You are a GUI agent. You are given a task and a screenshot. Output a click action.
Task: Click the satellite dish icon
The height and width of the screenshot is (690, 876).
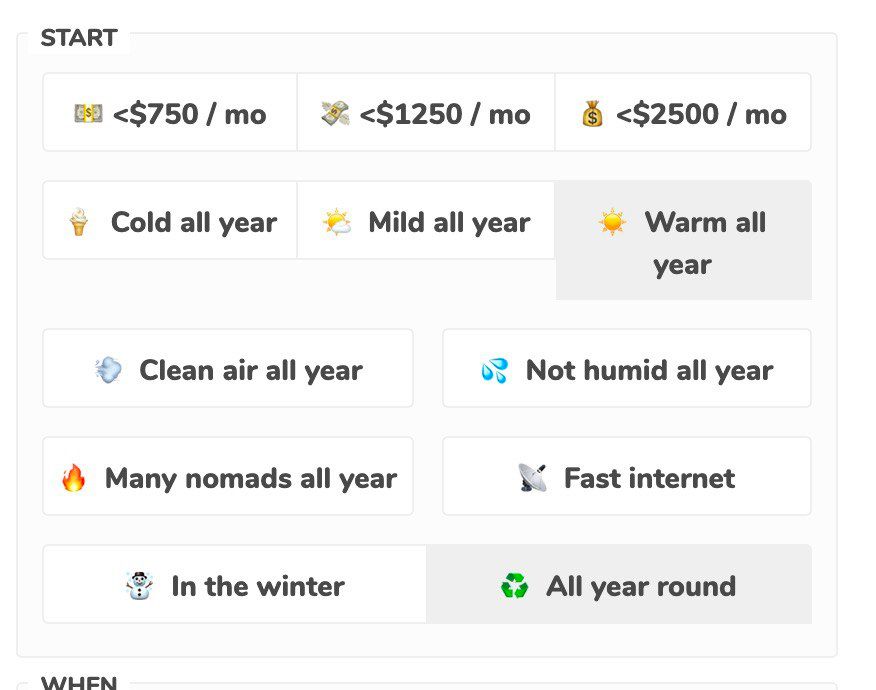[533, 478]
